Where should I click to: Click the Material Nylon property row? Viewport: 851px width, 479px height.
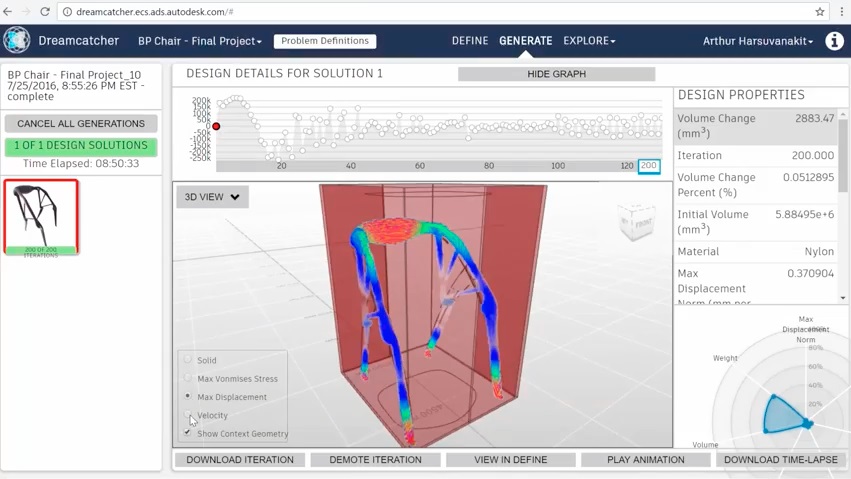pos(755,251)
